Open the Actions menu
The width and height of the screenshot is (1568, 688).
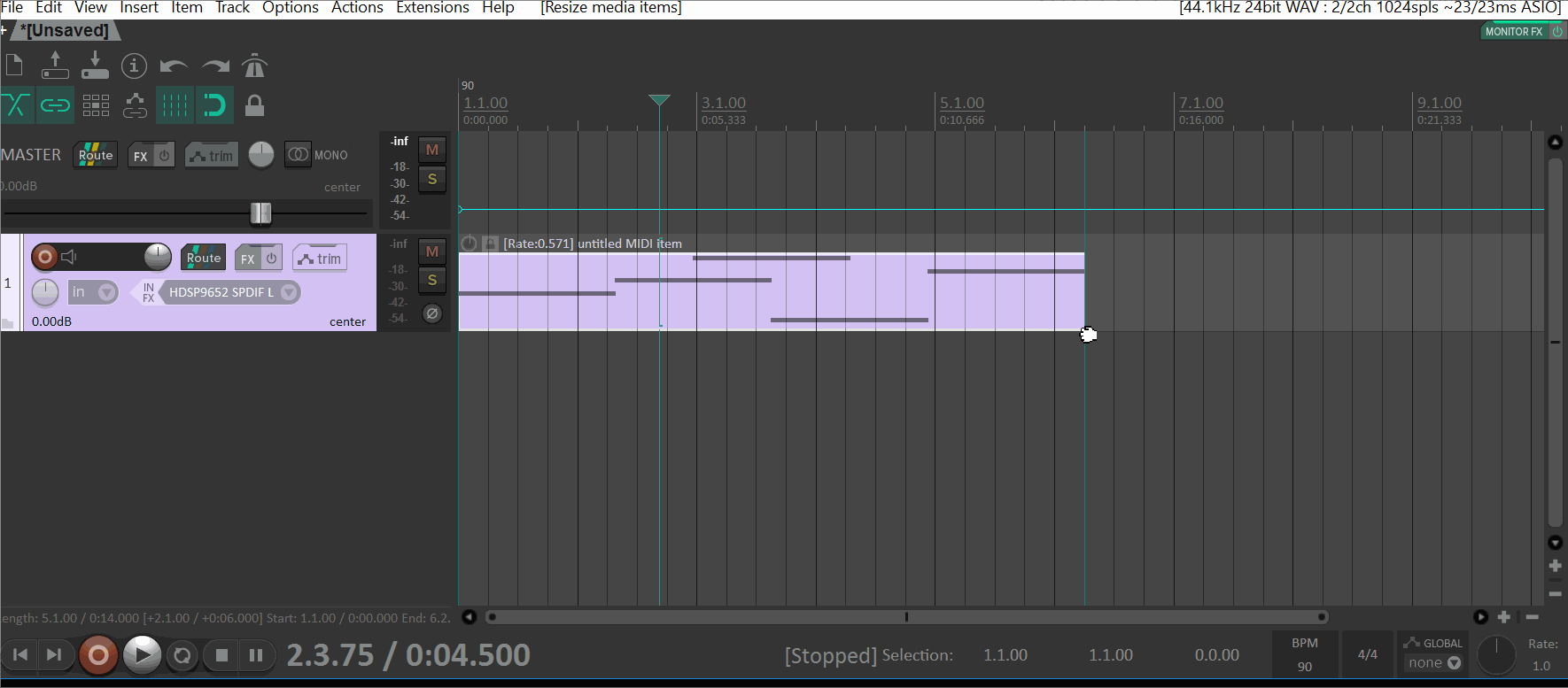pyautogui.click(x=357, y=8)
